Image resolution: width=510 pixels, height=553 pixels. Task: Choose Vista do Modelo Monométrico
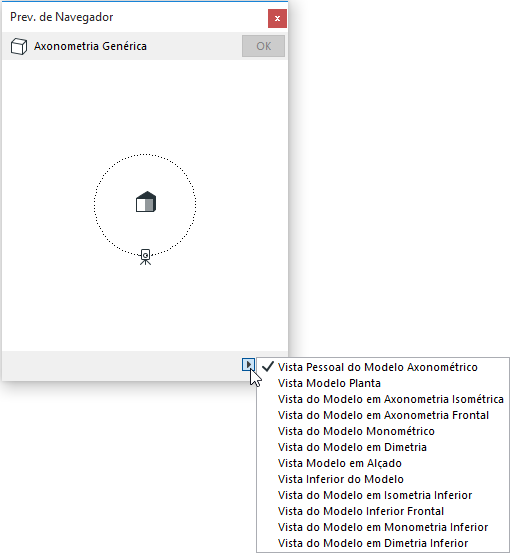click(383, 431)
